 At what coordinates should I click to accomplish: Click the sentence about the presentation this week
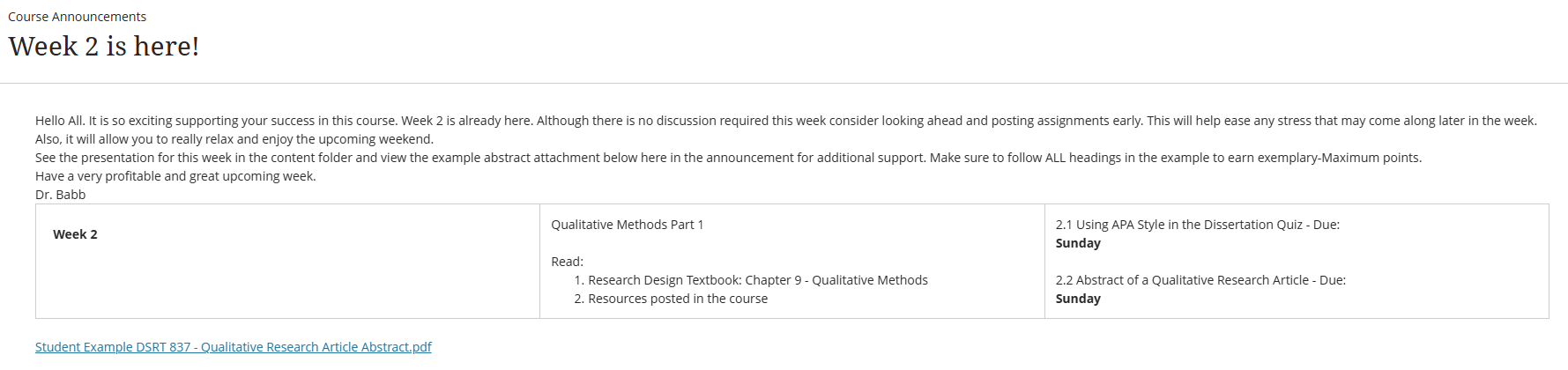pyautogui.click(x=728, y=158)
